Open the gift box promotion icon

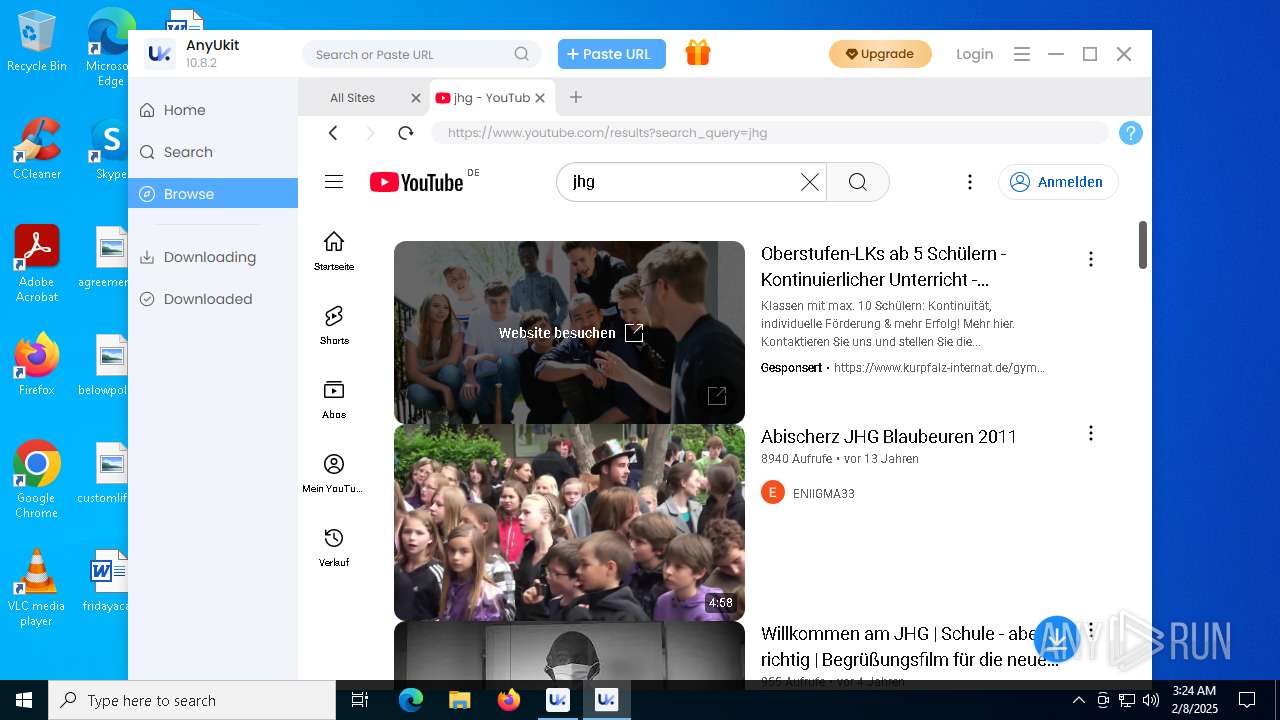(698, 53)
